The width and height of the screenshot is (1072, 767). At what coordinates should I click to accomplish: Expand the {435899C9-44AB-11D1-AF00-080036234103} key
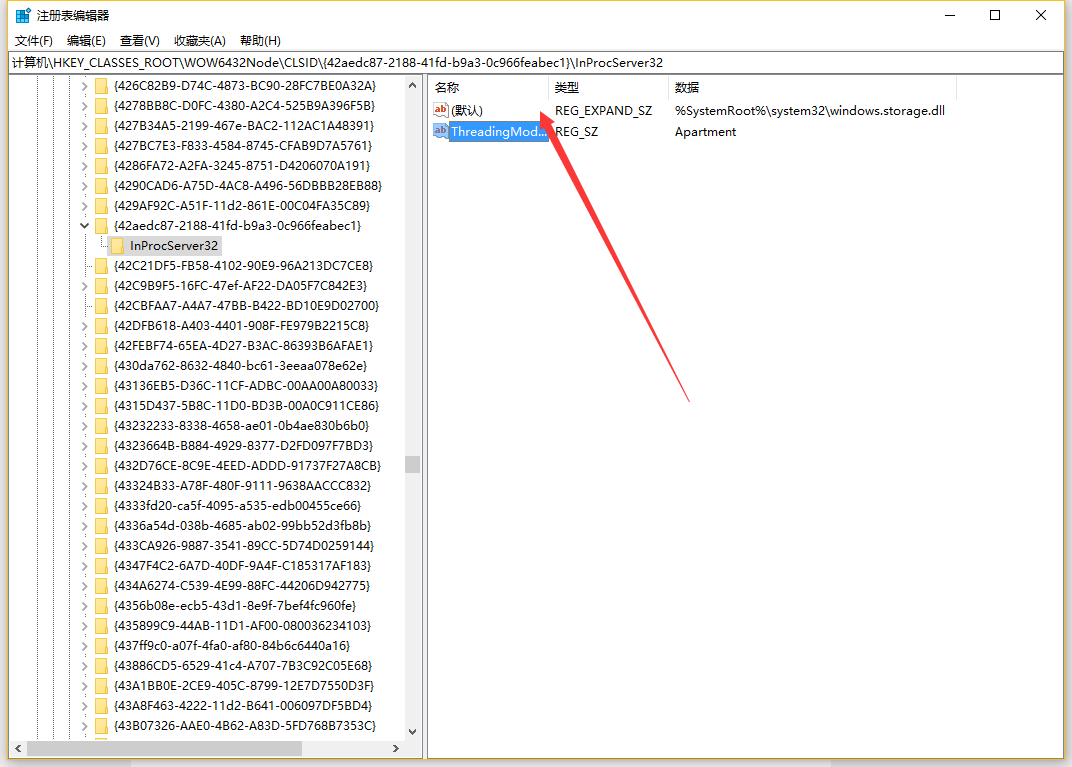pos(84,626)
